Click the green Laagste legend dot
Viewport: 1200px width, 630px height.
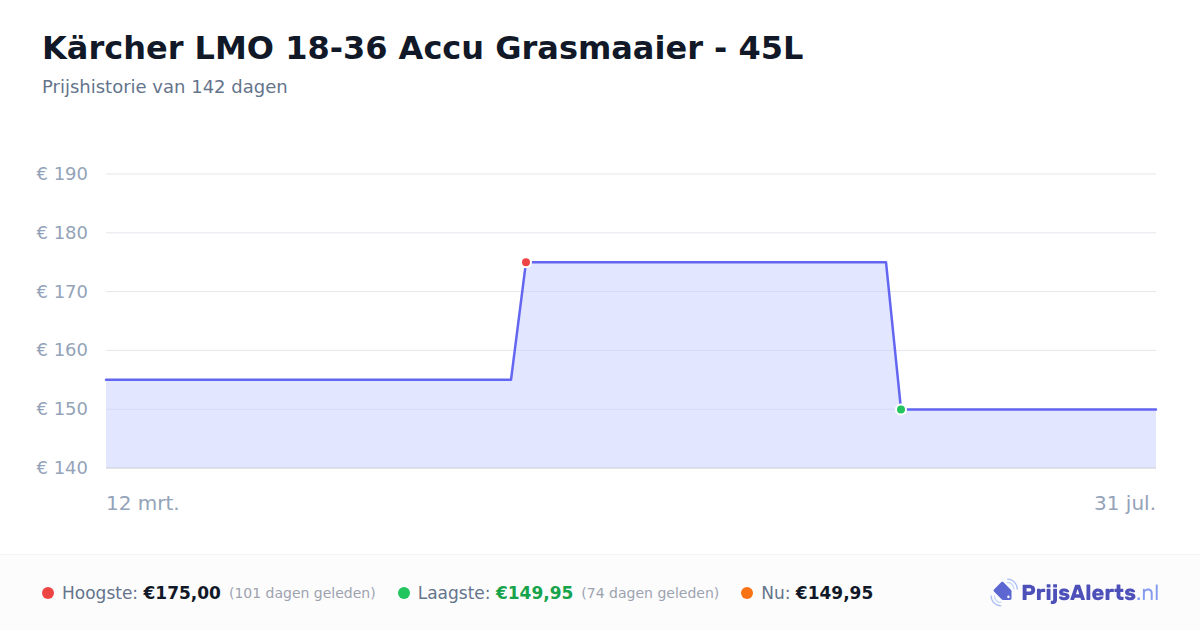coord(404,593)
